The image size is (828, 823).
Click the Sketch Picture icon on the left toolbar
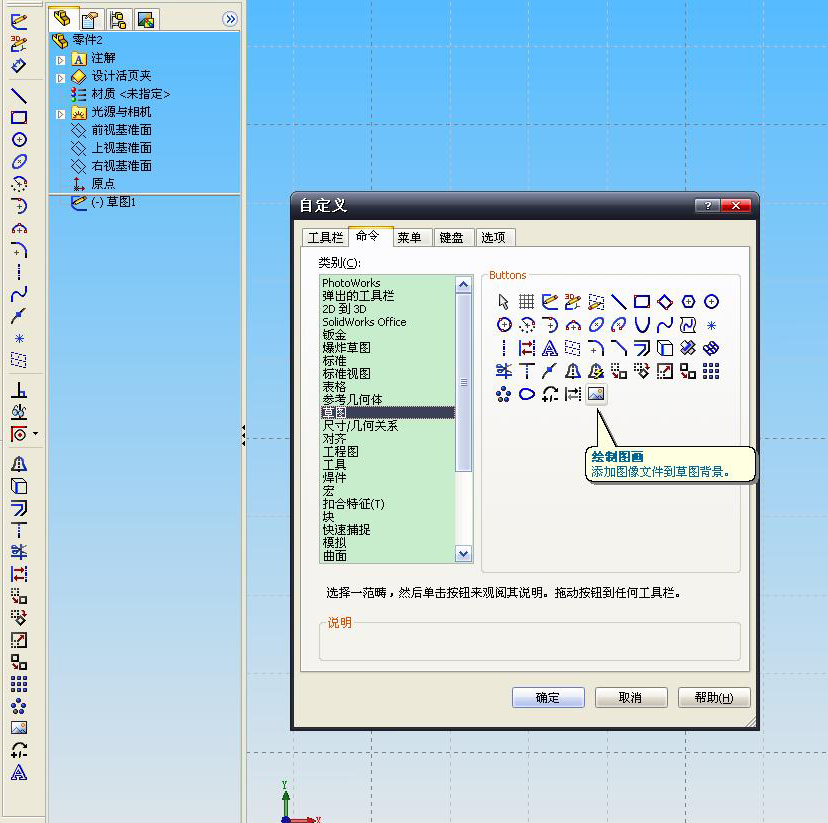[x=19, y=728]
